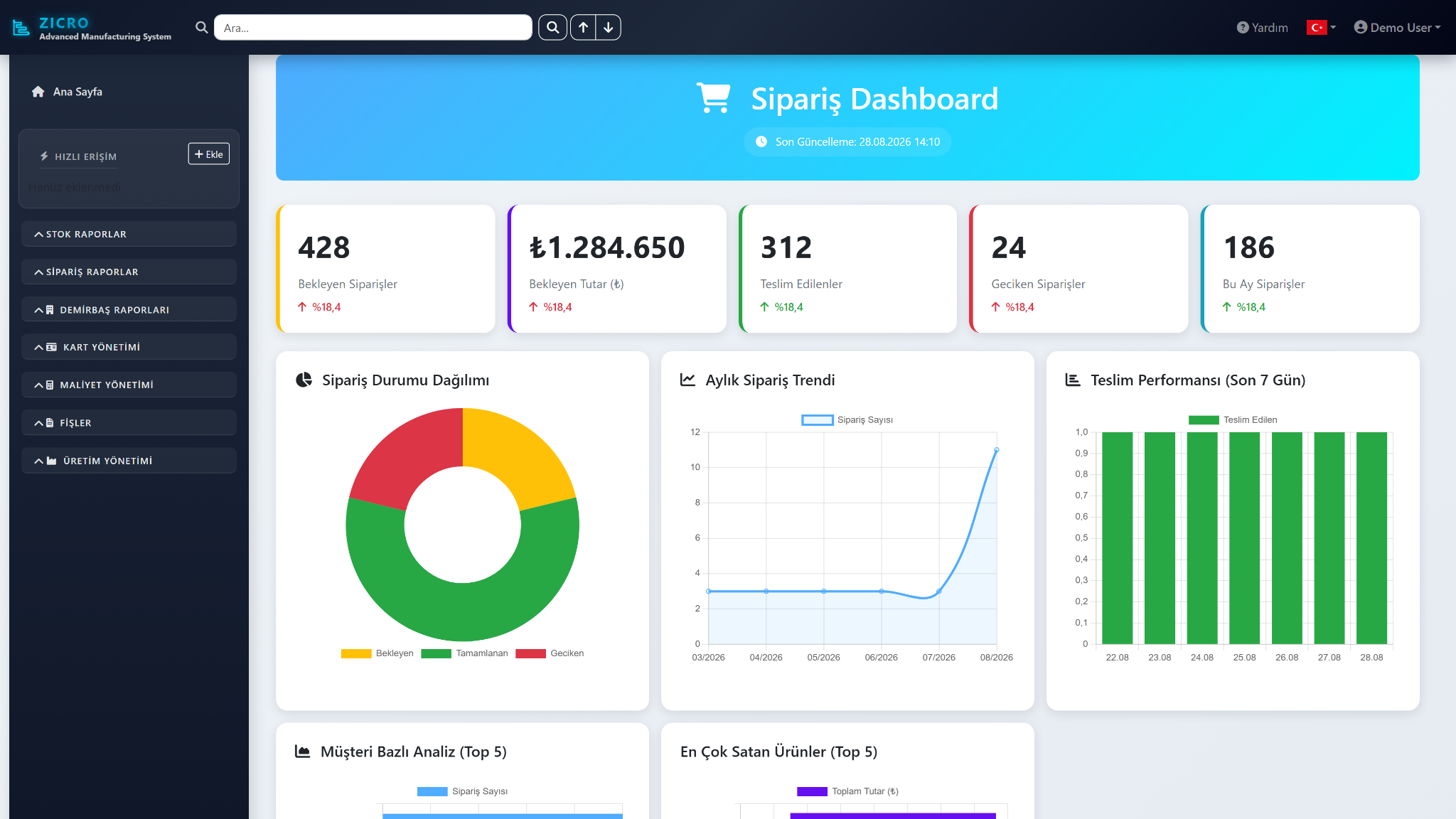
Task: Open the SİPARİŞ RAPORLAR menu group
Action: tap(129, 272)
